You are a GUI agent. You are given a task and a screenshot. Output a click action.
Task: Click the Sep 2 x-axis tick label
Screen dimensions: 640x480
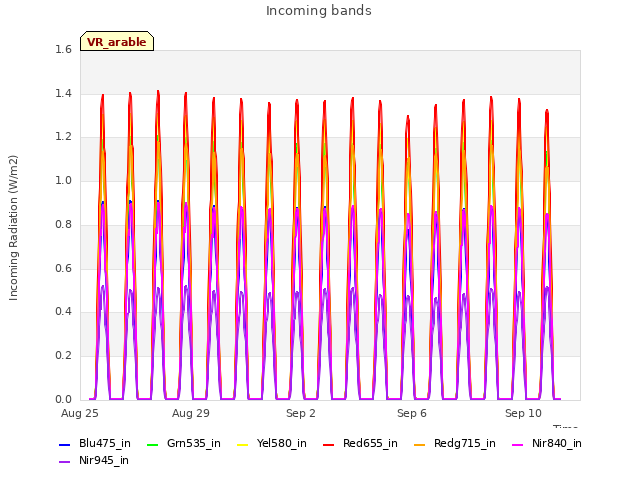[301, 413]
